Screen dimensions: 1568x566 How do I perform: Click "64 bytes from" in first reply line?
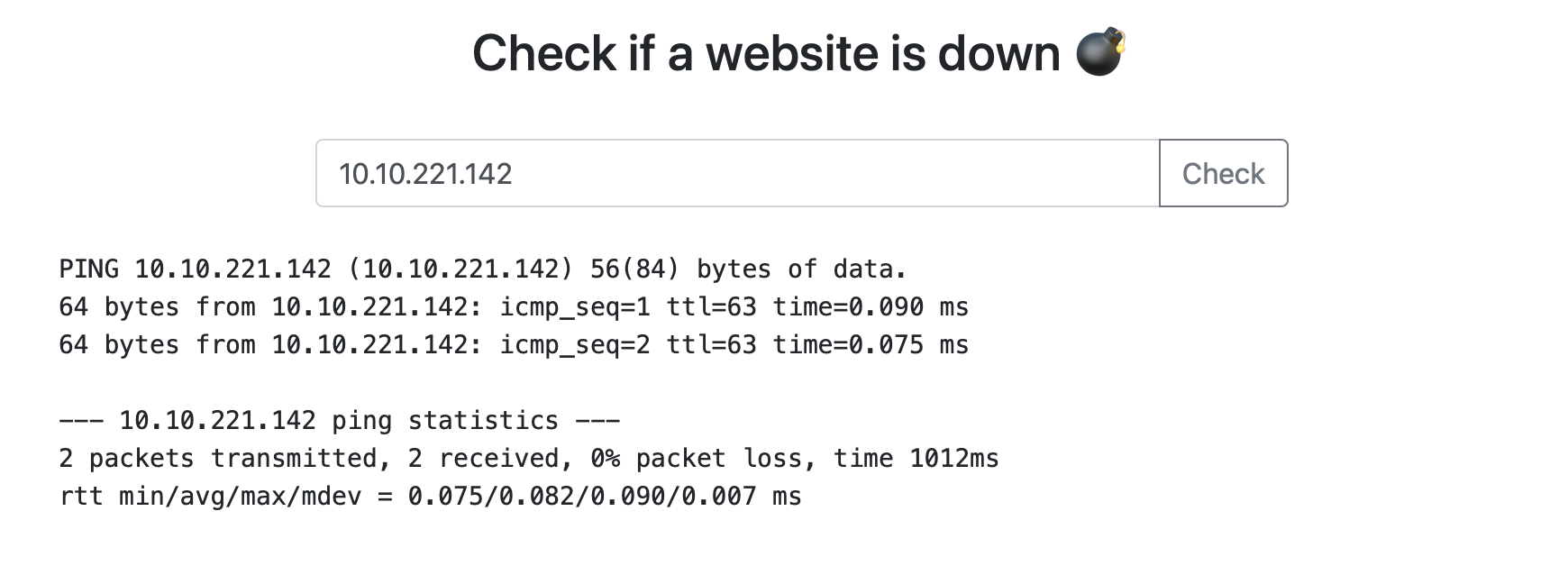[x=157, y=307]
